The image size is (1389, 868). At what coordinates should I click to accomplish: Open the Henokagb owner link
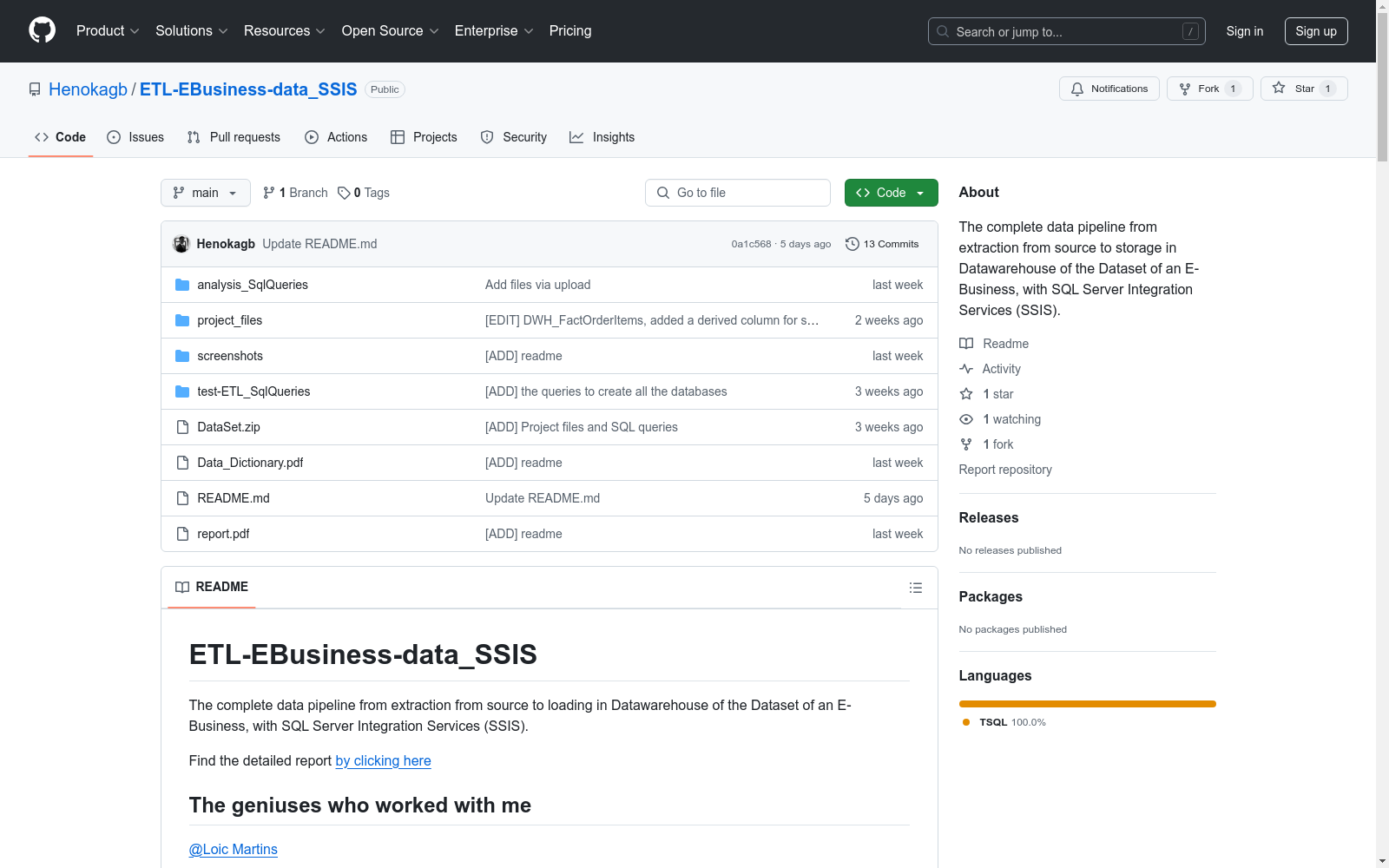[88, 89]
